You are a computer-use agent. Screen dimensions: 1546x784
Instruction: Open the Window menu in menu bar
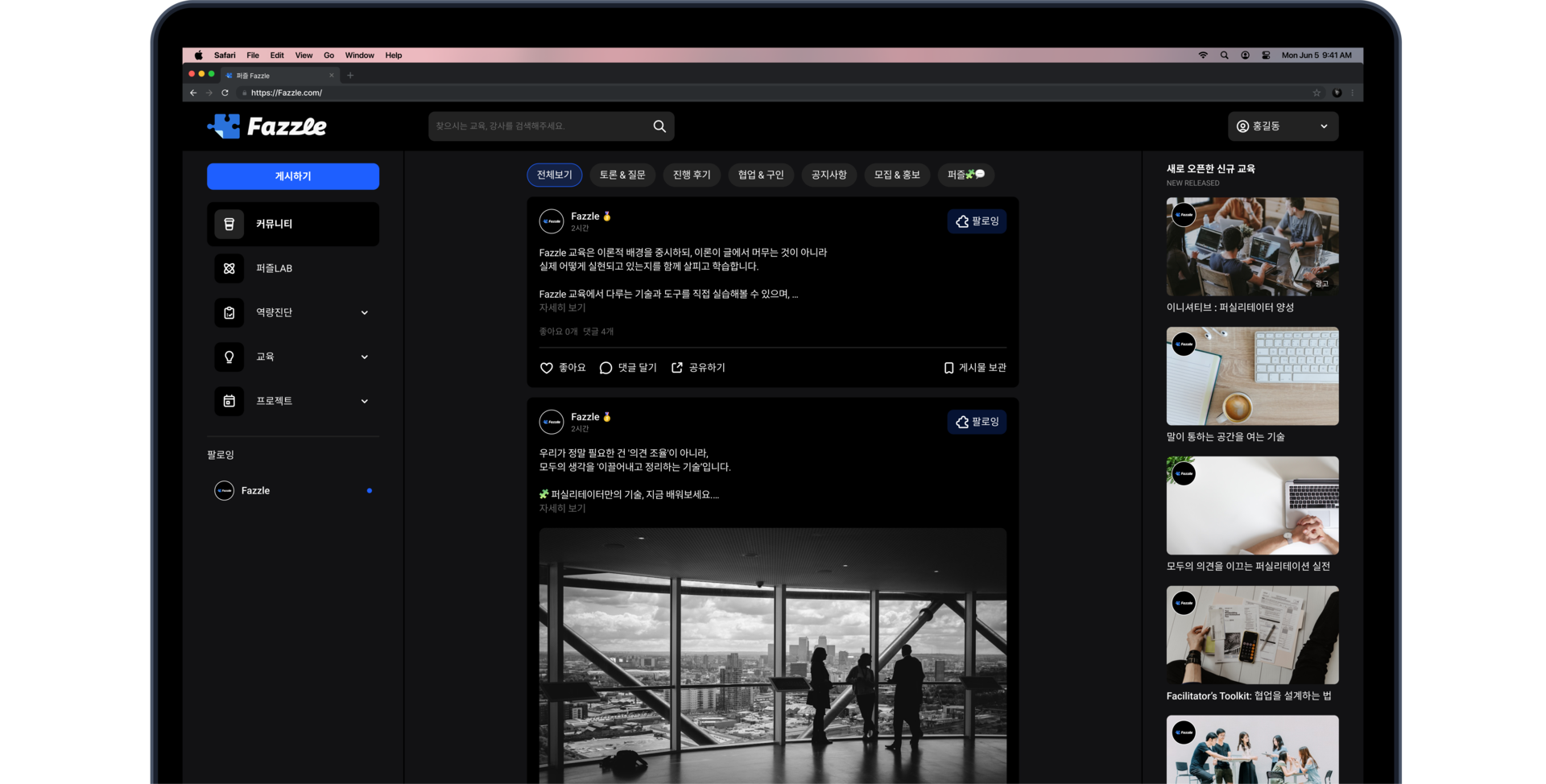click(x=359, y=56)
